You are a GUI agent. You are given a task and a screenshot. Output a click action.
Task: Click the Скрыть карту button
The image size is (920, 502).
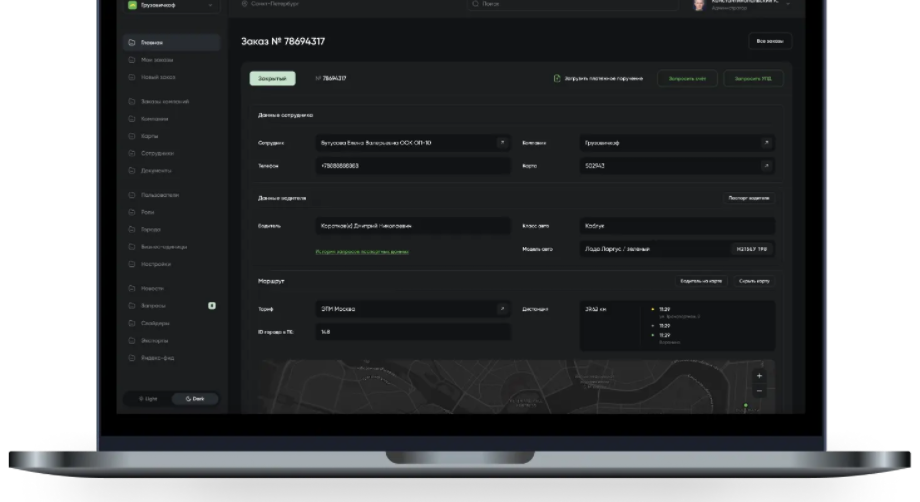tap(754, 281)
